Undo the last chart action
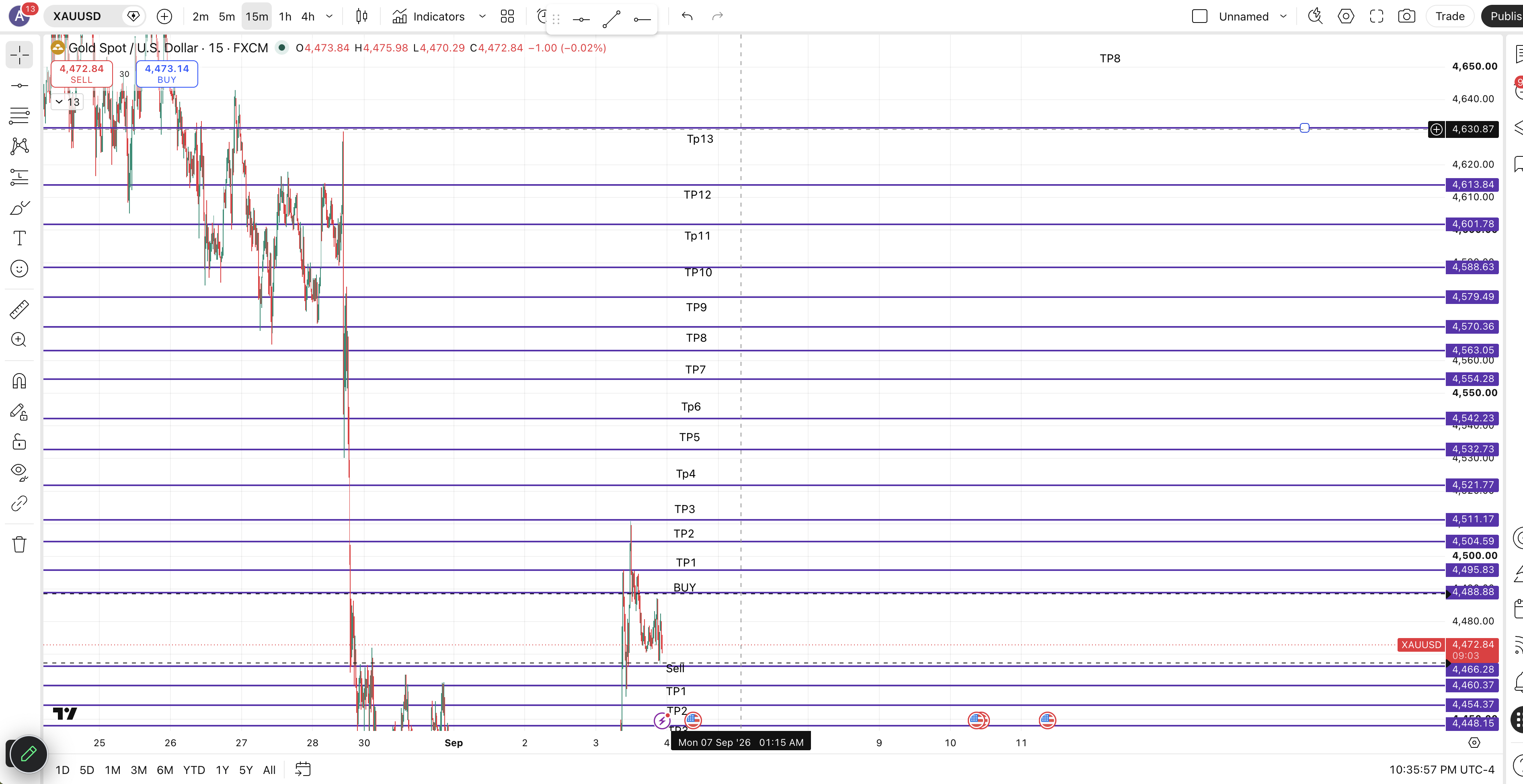 (687, 16)
